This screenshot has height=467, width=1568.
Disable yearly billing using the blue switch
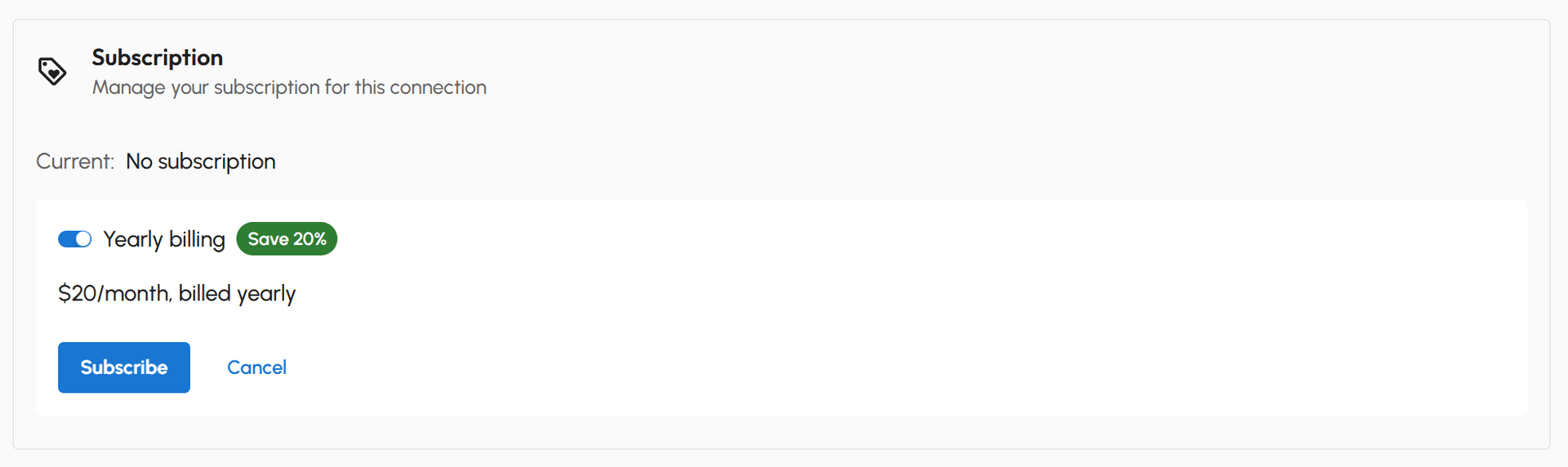coord(74,239)
